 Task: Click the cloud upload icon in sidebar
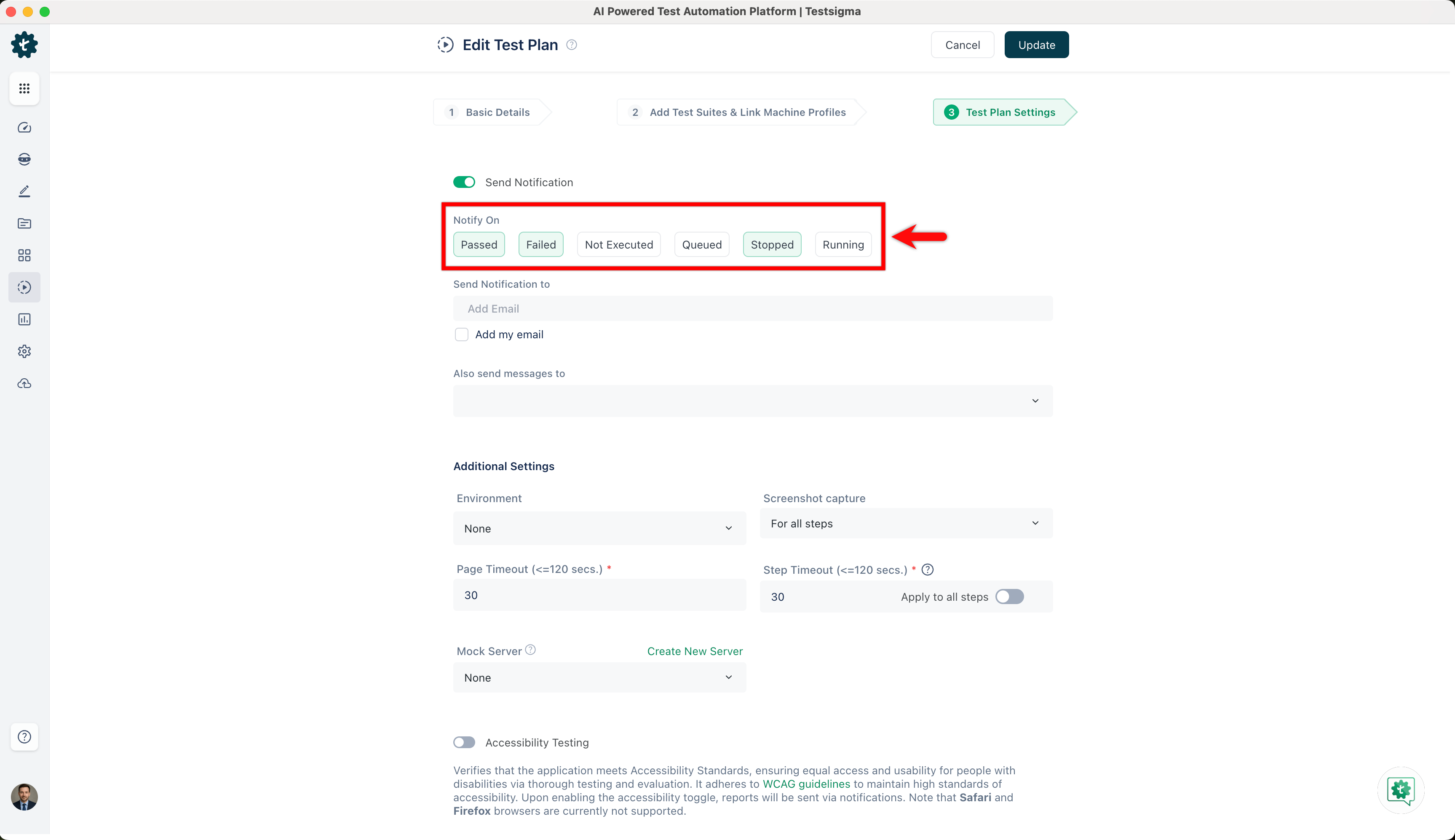[24, 384]
